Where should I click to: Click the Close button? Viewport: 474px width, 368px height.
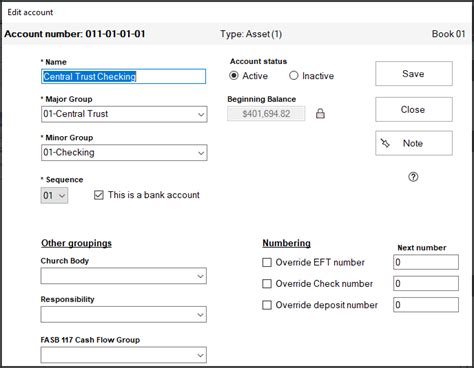414,109
